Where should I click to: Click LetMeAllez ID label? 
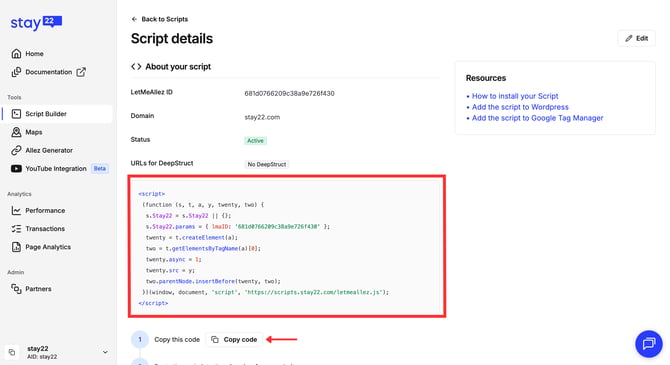click(x=152, y=92)
